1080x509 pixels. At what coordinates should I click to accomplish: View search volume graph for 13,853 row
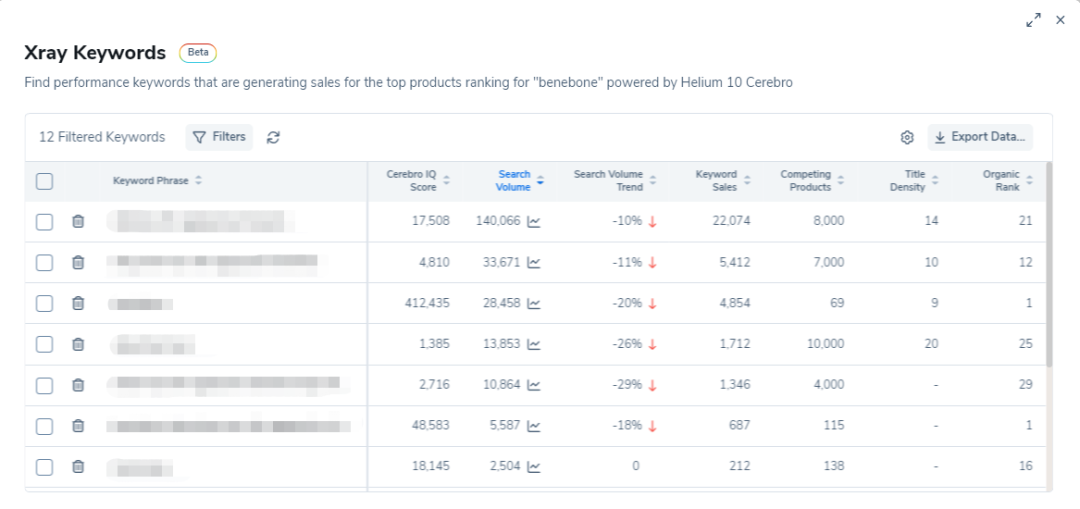[x=534, y=344]
